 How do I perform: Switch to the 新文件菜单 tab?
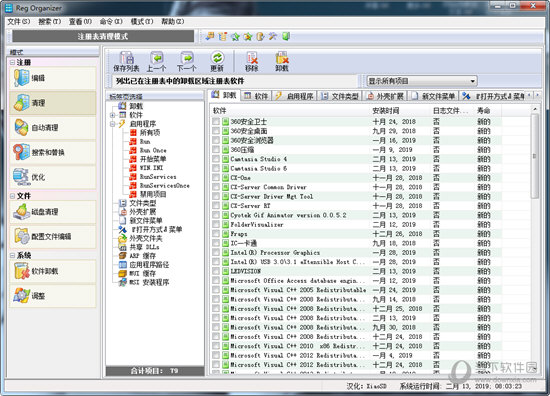pos(434,96)
